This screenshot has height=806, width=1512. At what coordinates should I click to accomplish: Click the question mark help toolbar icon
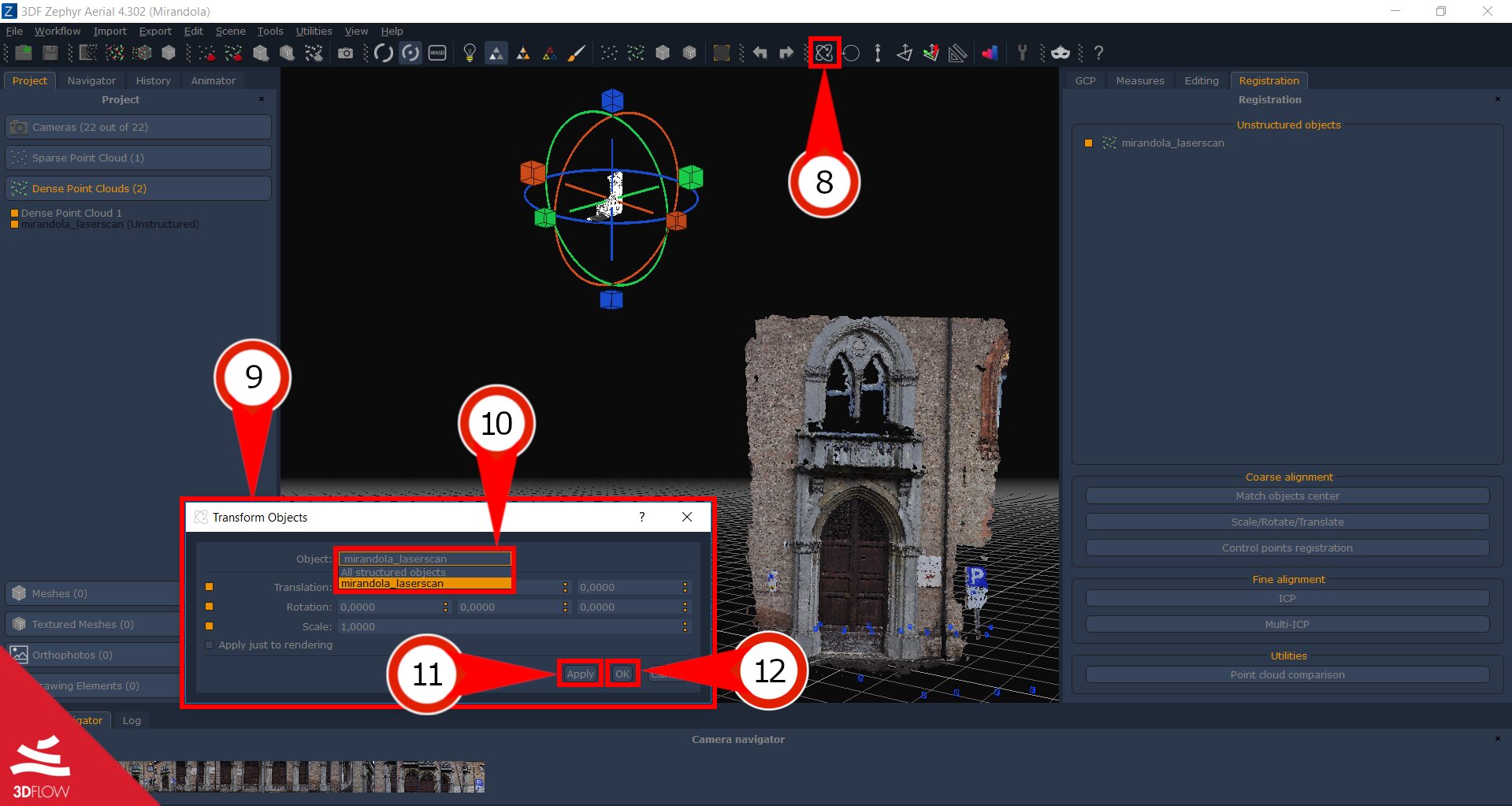tap(1098, 53)
